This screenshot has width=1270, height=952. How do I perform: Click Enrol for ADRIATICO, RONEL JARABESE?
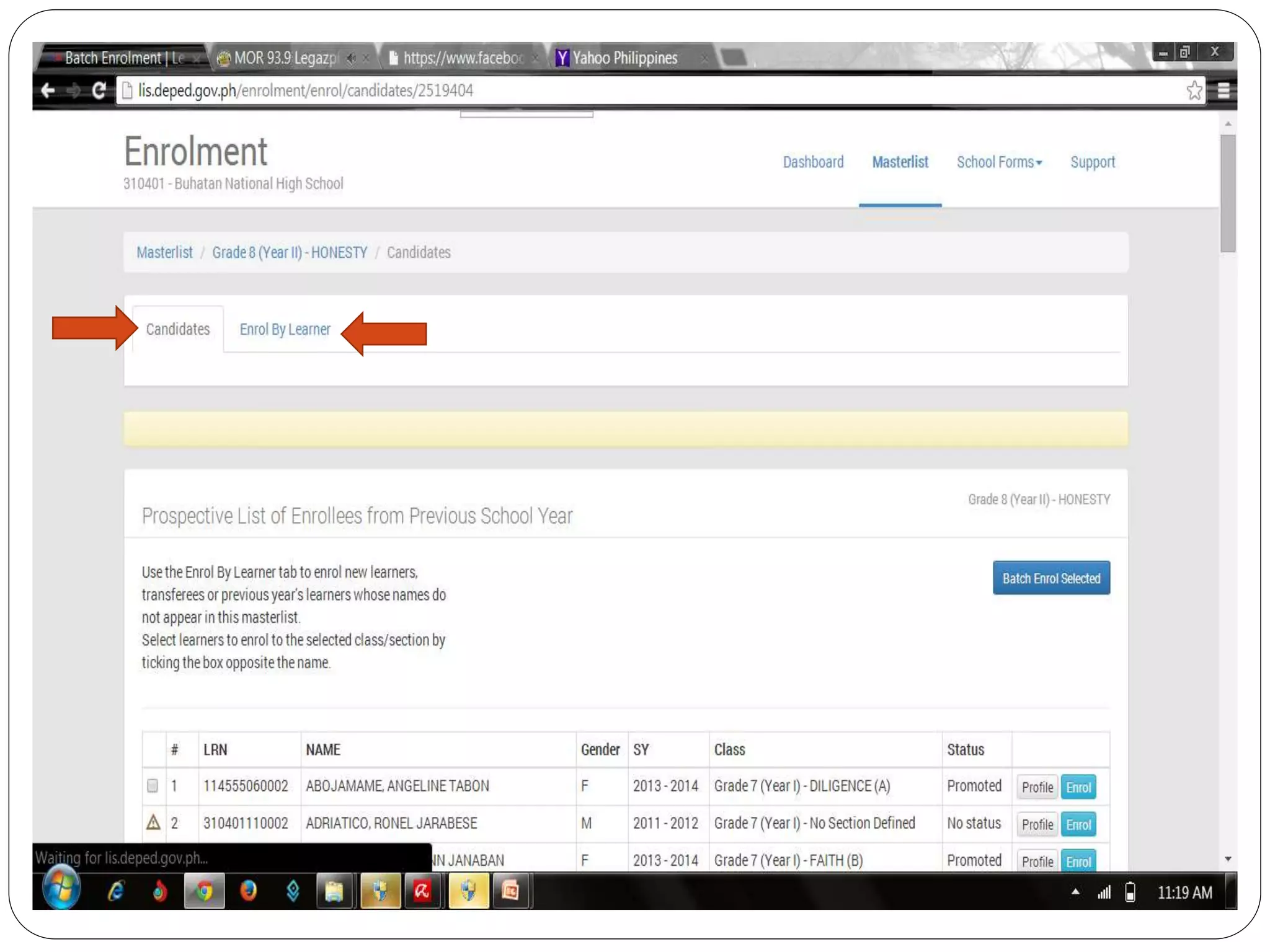1078,824
